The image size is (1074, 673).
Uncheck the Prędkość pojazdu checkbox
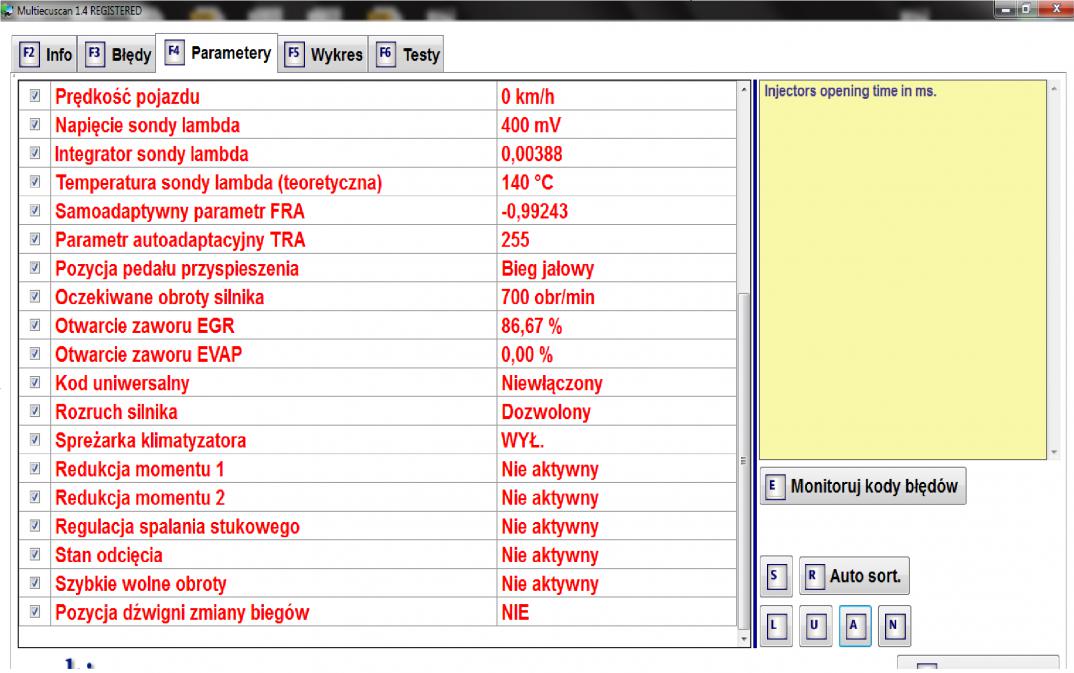point(35,98)
